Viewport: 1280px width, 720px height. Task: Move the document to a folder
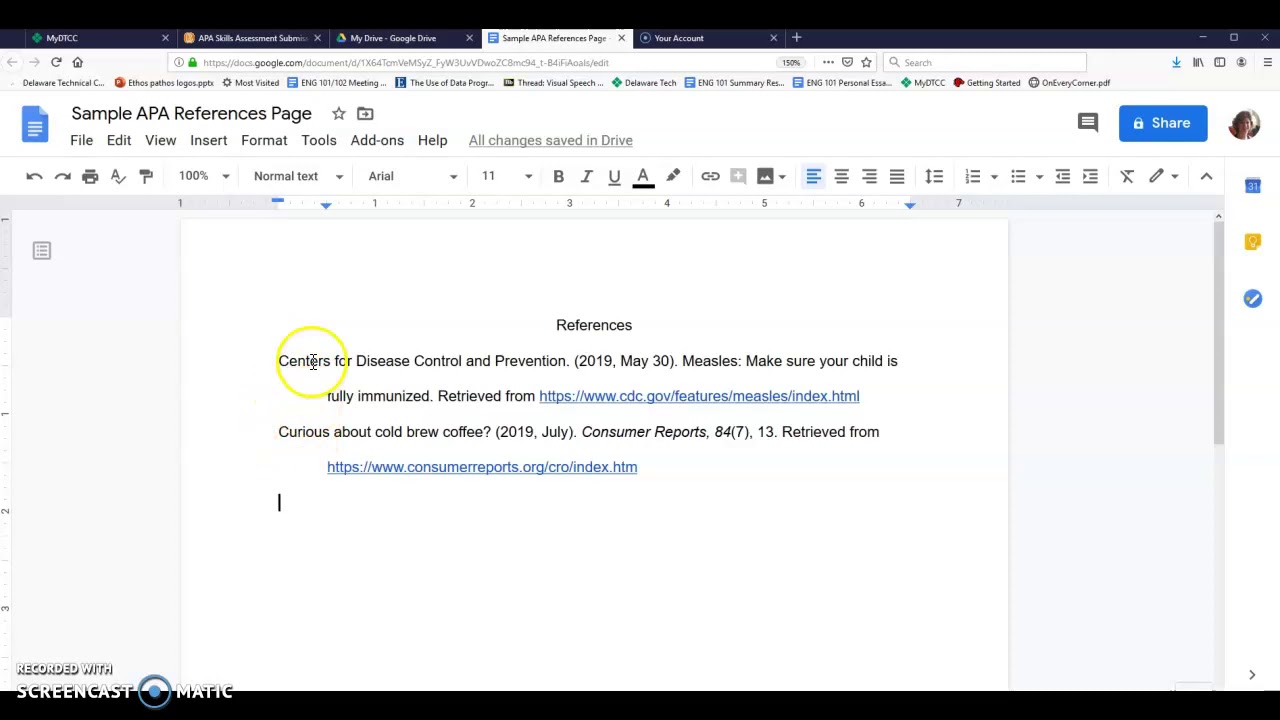[x=365, y=114]
